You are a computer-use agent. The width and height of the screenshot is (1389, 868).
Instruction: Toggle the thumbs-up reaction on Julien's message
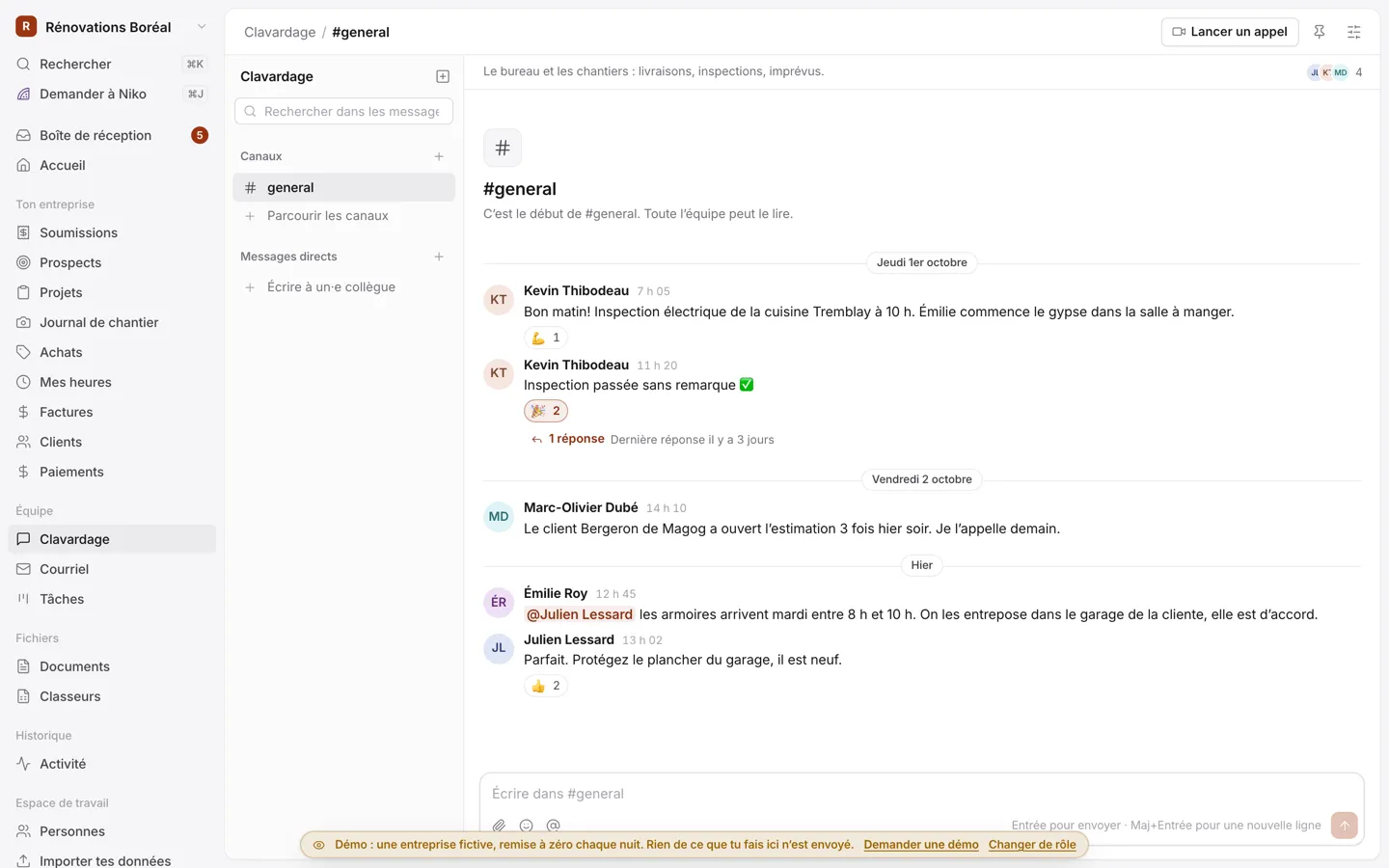pyautogui.click(x=546, y=686)
